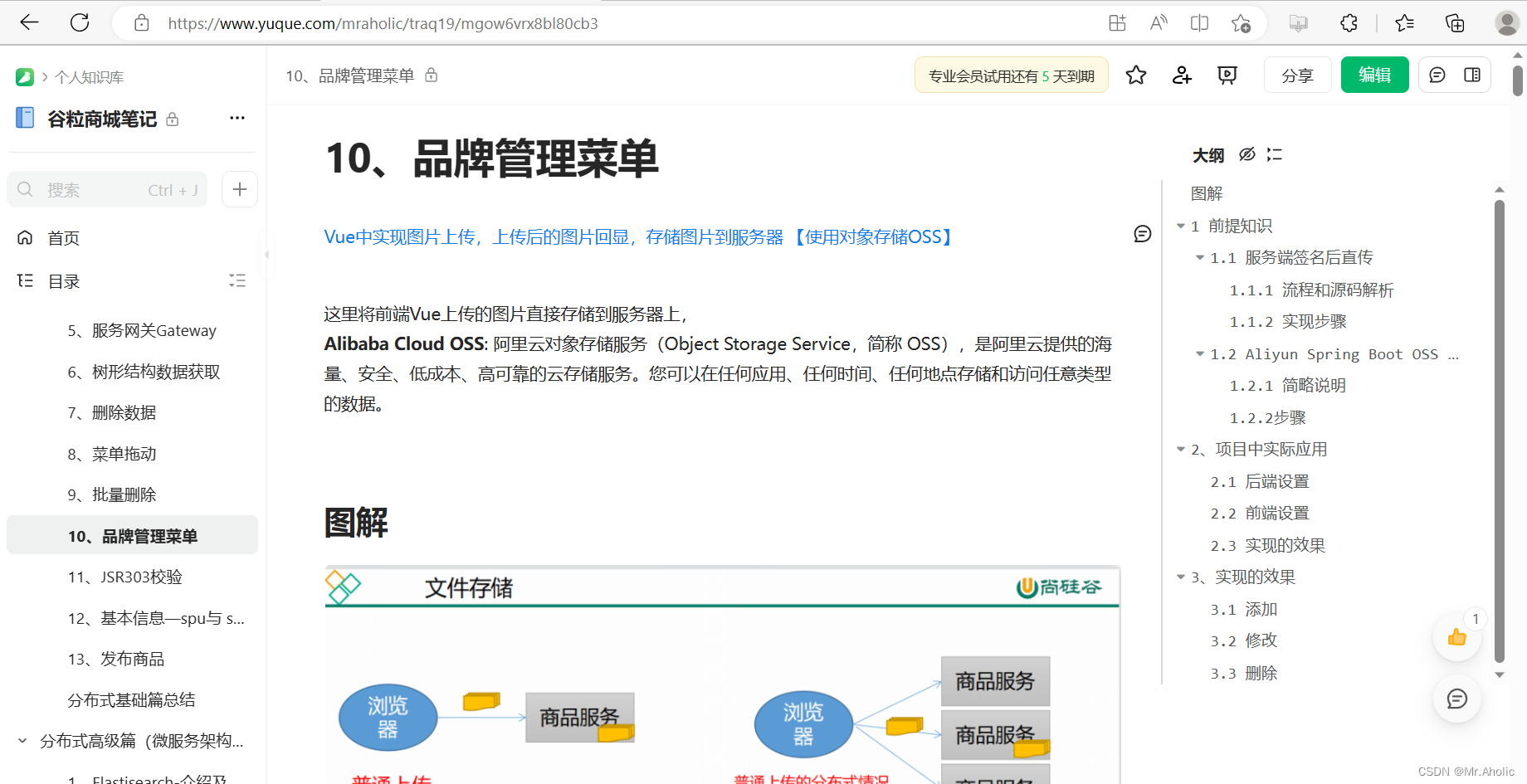Open the 谷粒商城笔记 more options menu
The width and height of the screenshot is (1527, 784).
(x=237, y=118)
